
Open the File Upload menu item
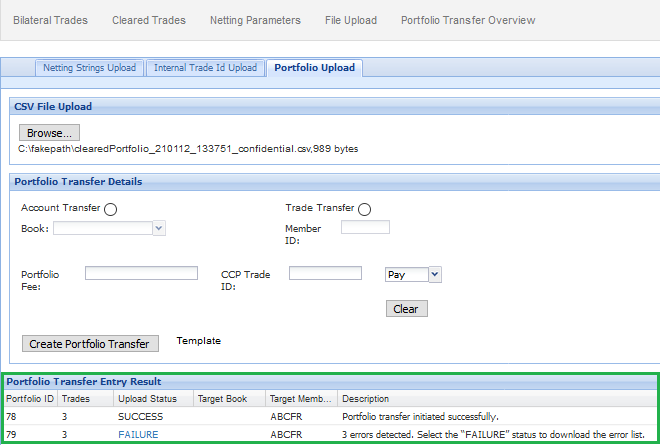click(350, 20)
